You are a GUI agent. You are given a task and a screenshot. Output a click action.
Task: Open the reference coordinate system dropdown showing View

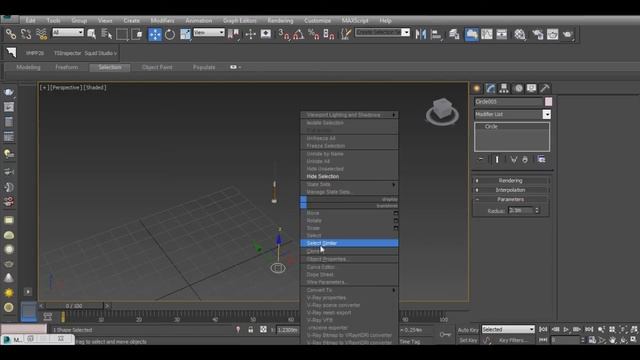(209, 32)
